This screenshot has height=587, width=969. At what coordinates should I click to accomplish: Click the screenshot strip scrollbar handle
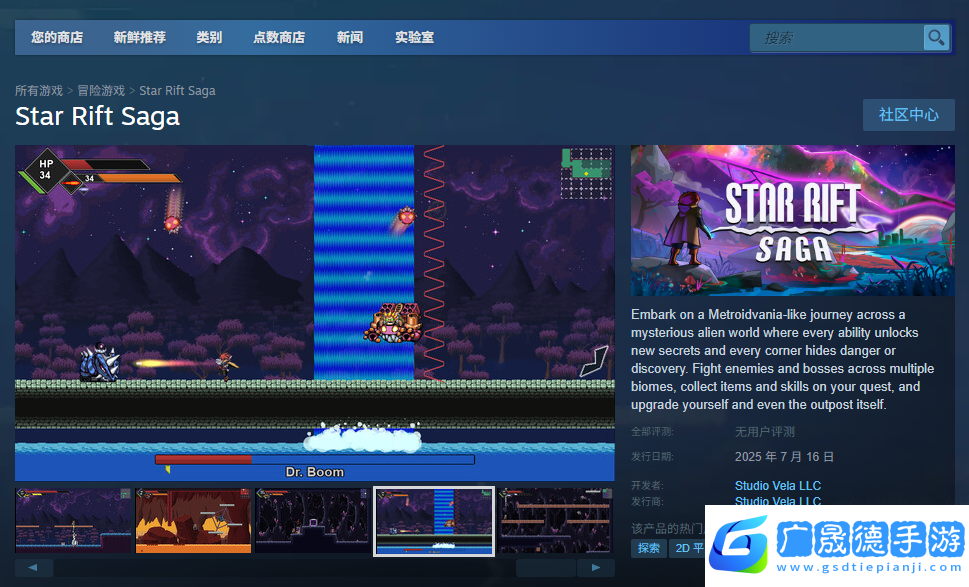pyautogui.click(x=545, y=568)
